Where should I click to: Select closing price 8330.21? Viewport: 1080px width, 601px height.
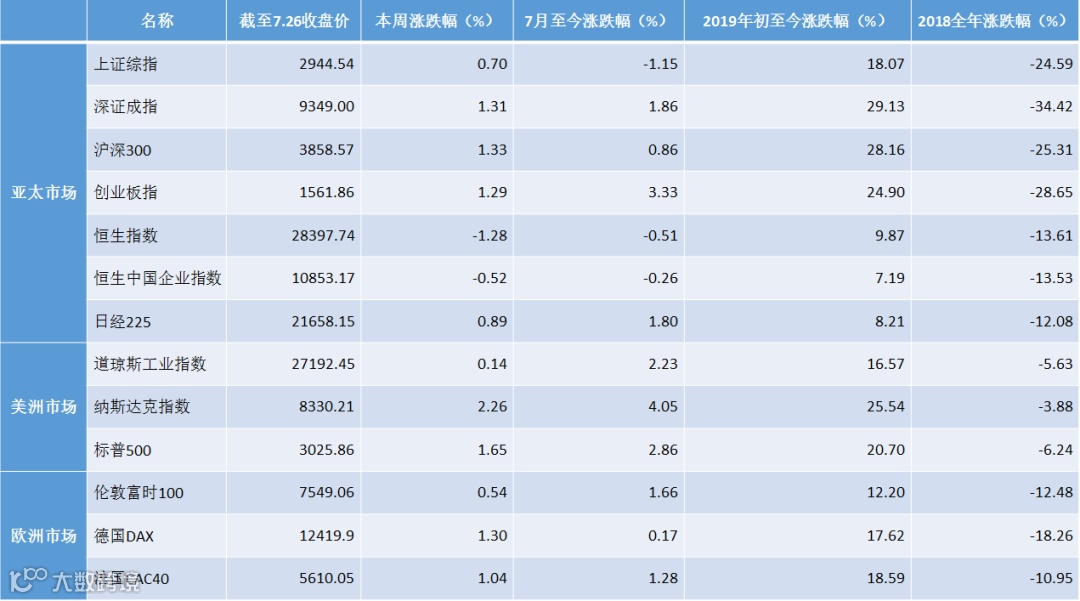[326, 407]
